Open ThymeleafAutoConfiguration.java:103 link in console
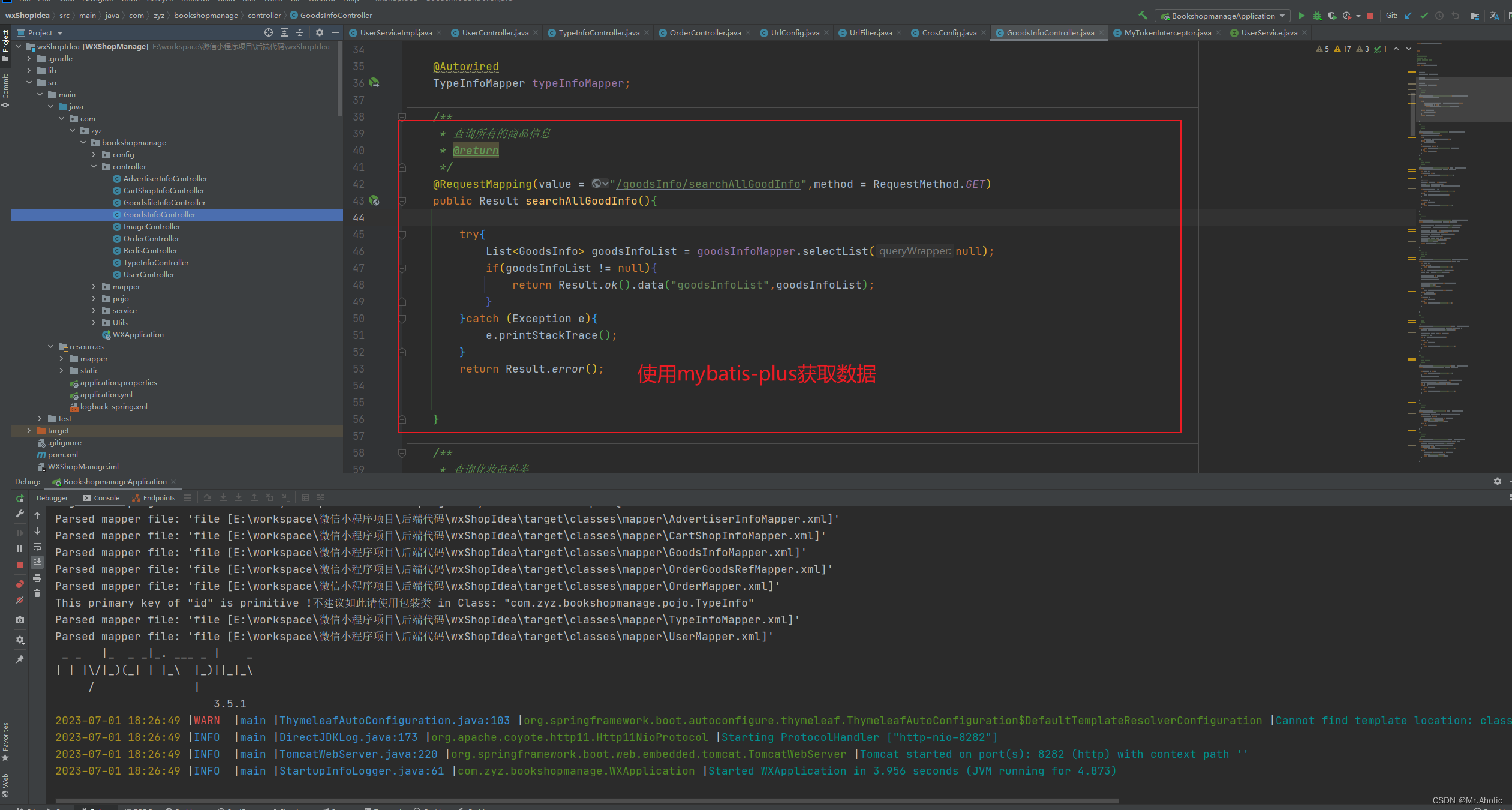The width and height of the screenshot is (1512, 810). (x=395, y=721)
